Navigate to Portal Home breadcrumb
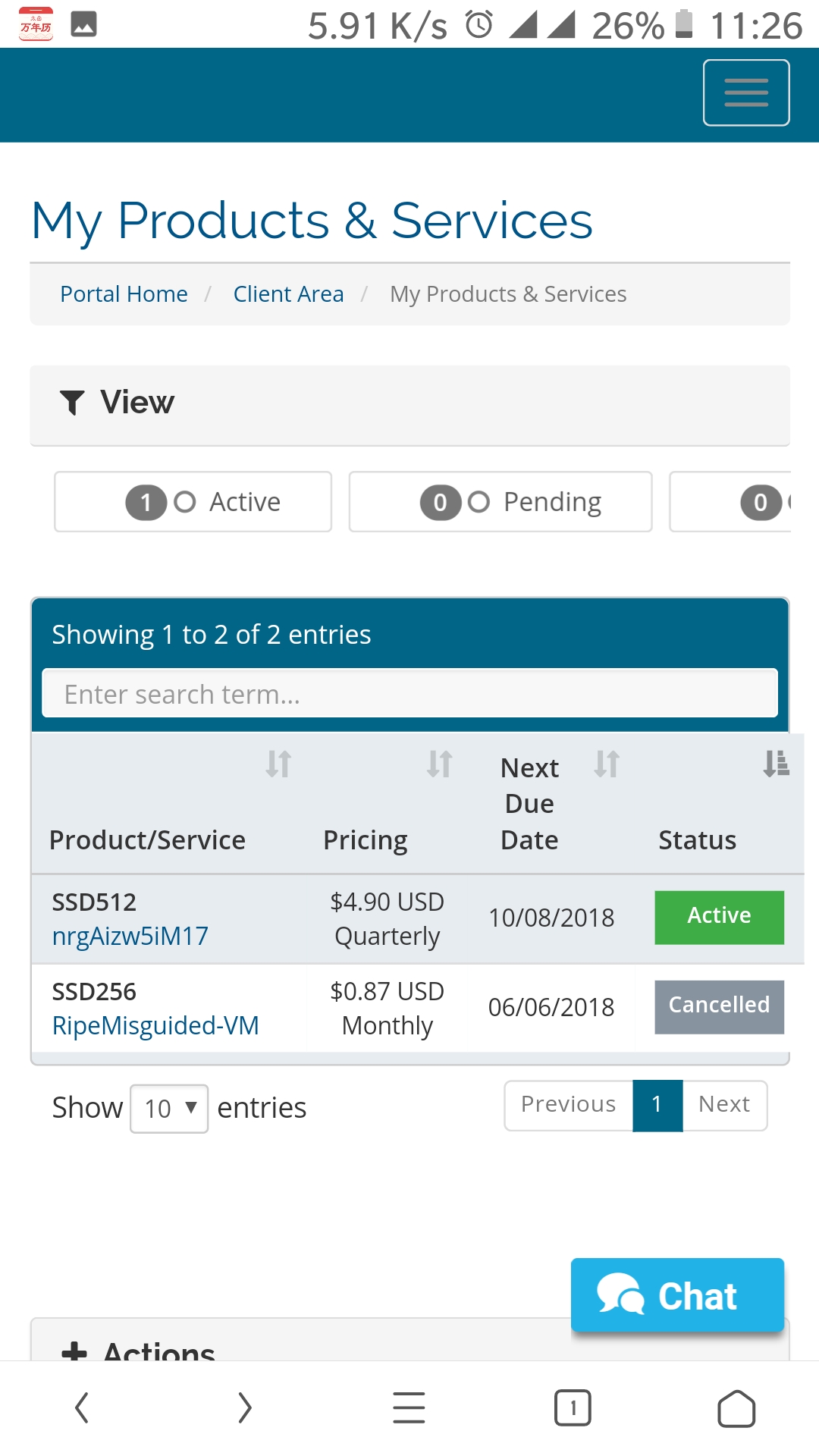This screenshot has height=1456, width=819. tap(124, 294)
